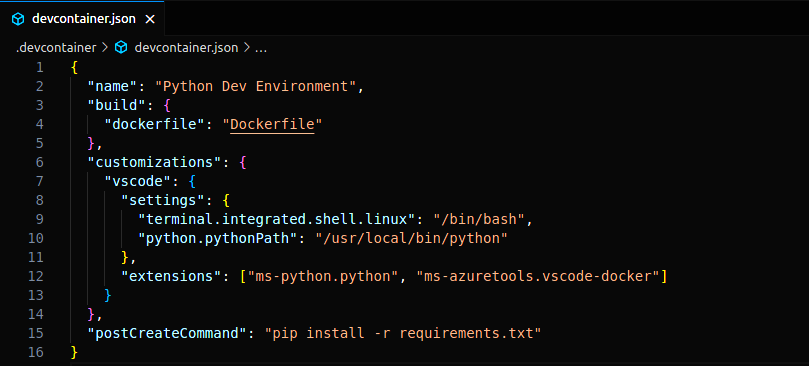Image resolution: width=809 pixels, height=366 pixels.
Task: Click the opening brace on line 1
Action: (74, 67)
